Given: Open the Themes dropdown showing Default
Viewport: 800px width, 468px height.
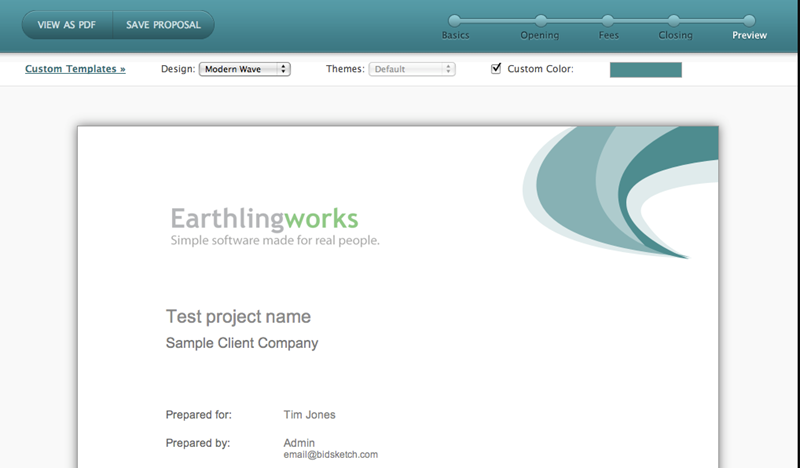Looking at the screenshot, I should pyautogui.click(x=412, y=69).
